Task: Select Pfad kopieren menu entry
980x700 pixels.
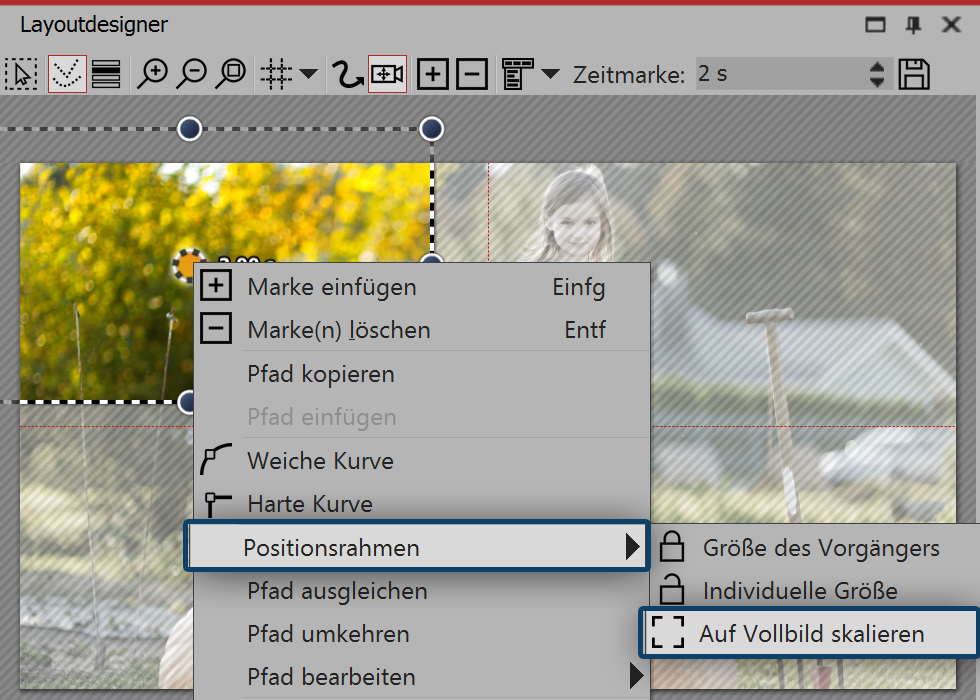Action: (423, 374)
